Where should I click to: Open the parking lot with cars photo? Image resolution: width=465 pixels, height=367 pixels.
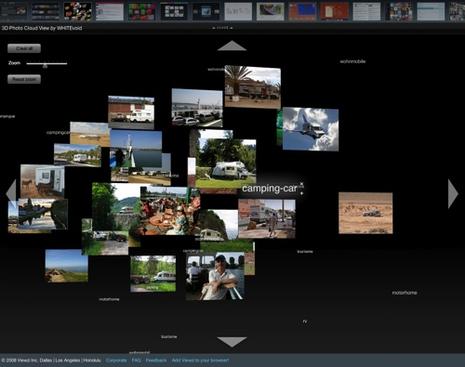[197, 108]
